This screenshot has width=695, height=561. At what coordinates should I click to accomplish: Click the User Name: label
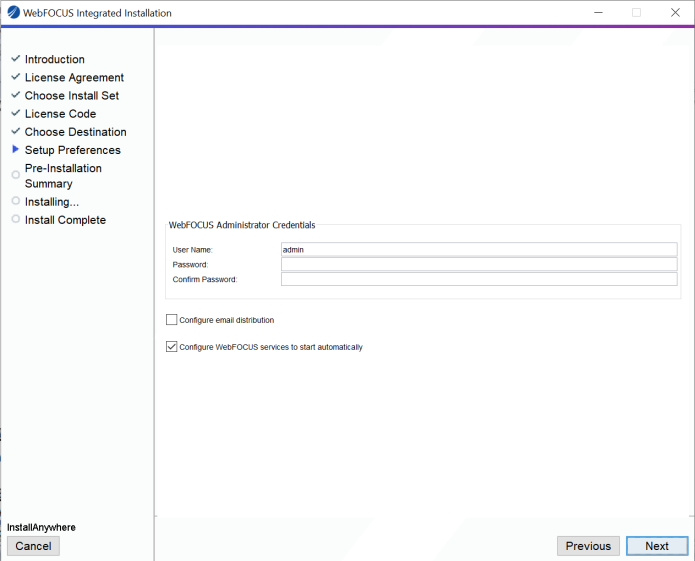coord(192,250)
